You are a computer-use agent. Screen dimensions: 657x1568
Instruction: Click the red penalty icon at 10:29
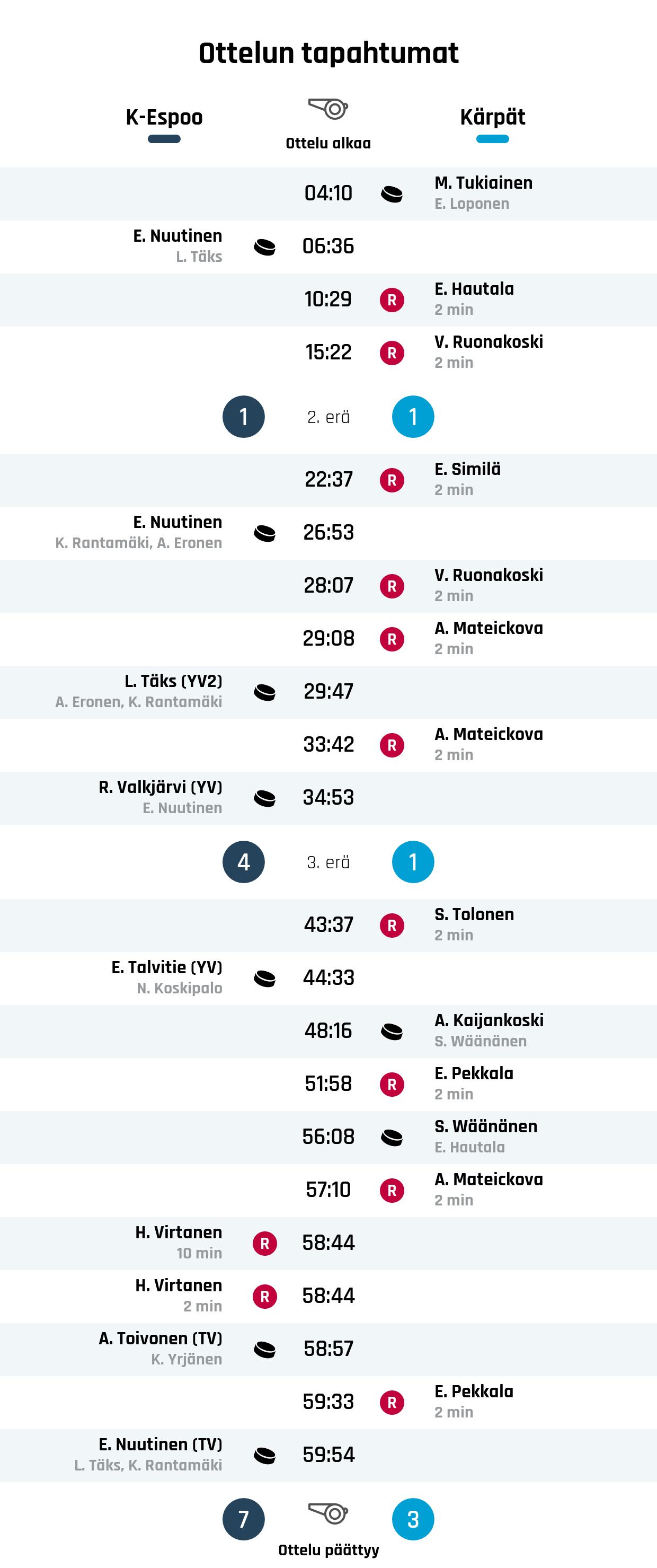coord(392,300)
